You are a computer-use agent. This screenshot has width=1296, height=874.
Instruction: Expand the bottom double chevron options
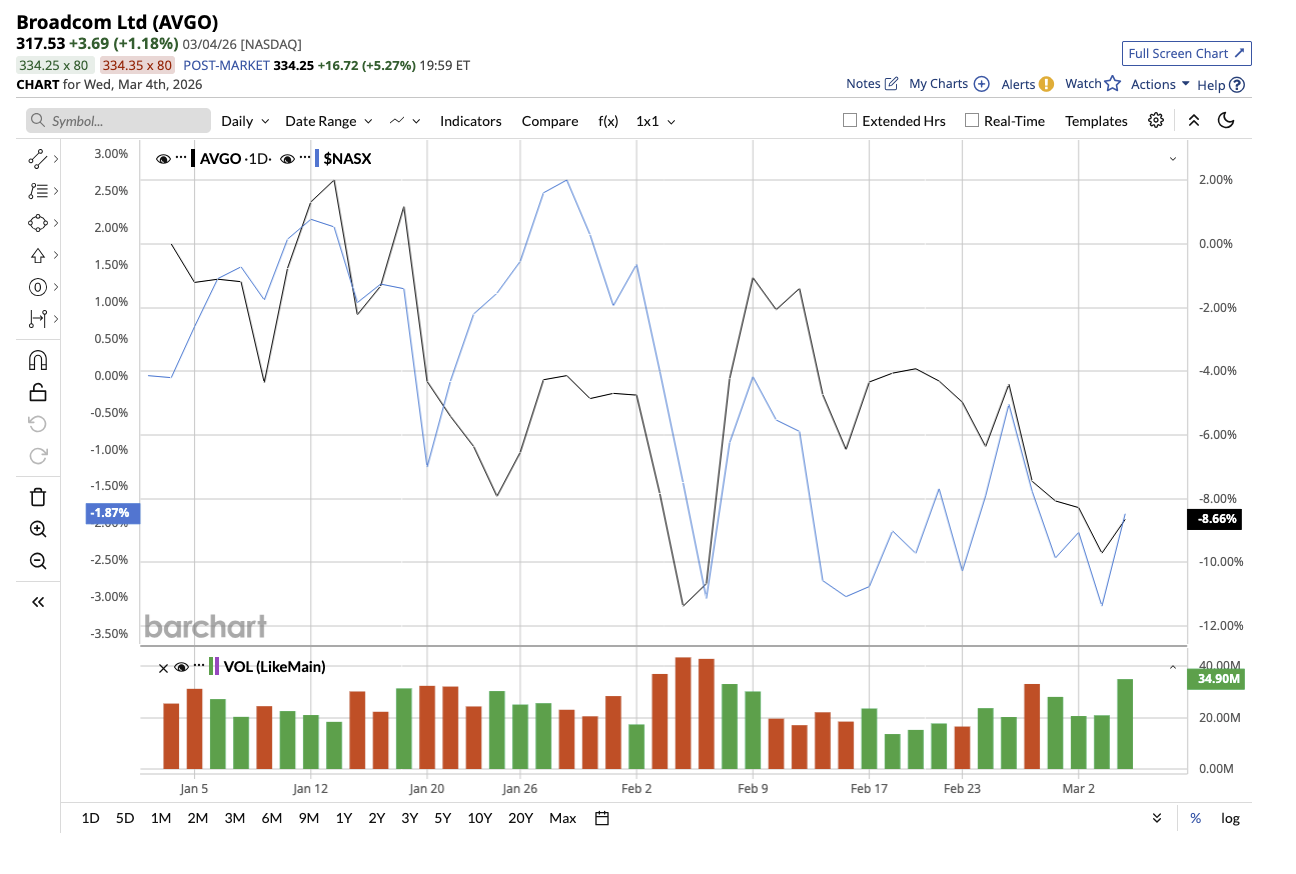point(1157,818)
